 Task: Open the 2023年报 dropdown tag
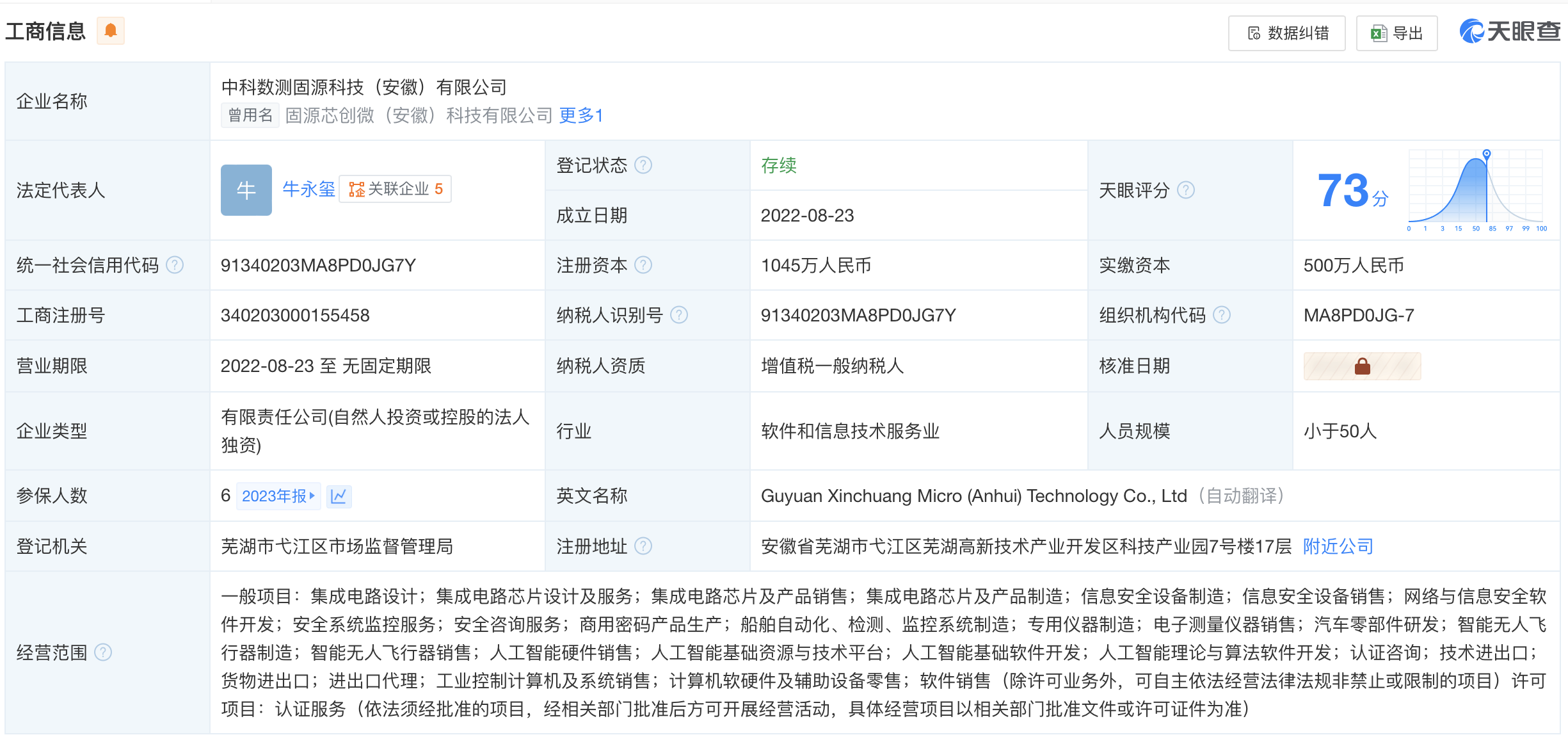pos(278,496)
